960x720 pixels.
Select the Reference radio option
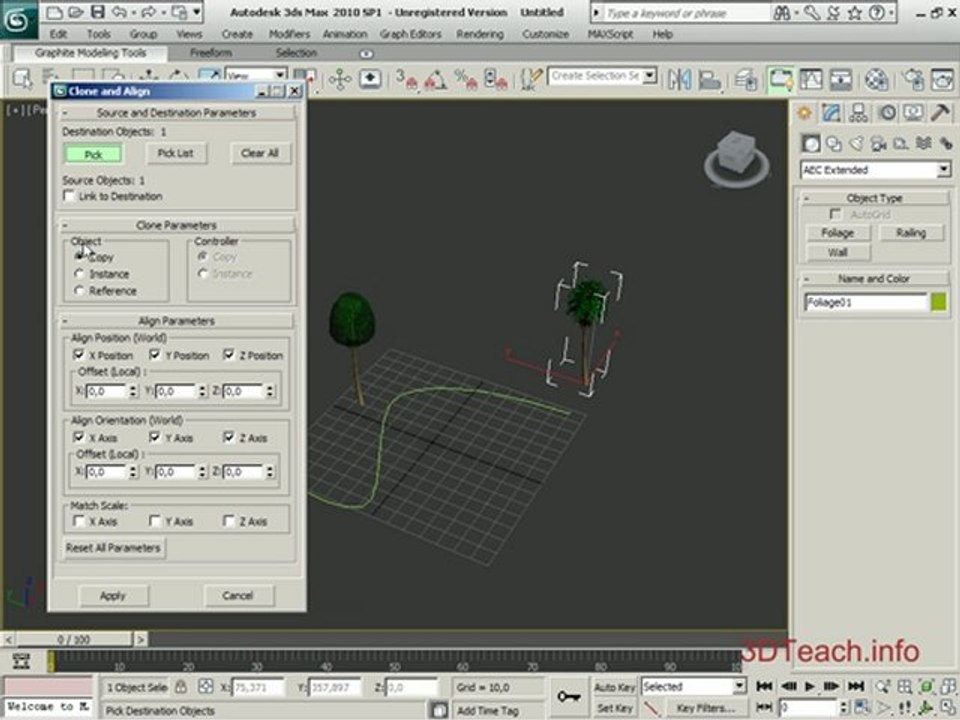[x=80, y=291]
